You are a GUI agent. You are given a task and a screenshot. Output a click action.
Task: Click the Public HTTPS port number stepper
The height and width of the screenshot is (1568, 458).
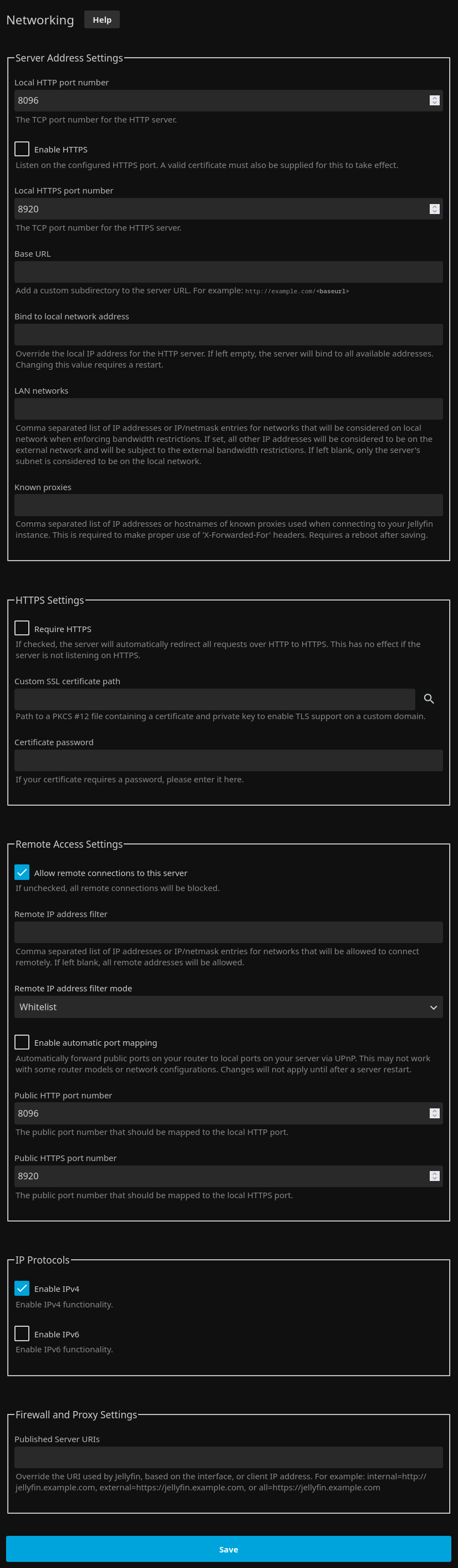[434, 1176]
